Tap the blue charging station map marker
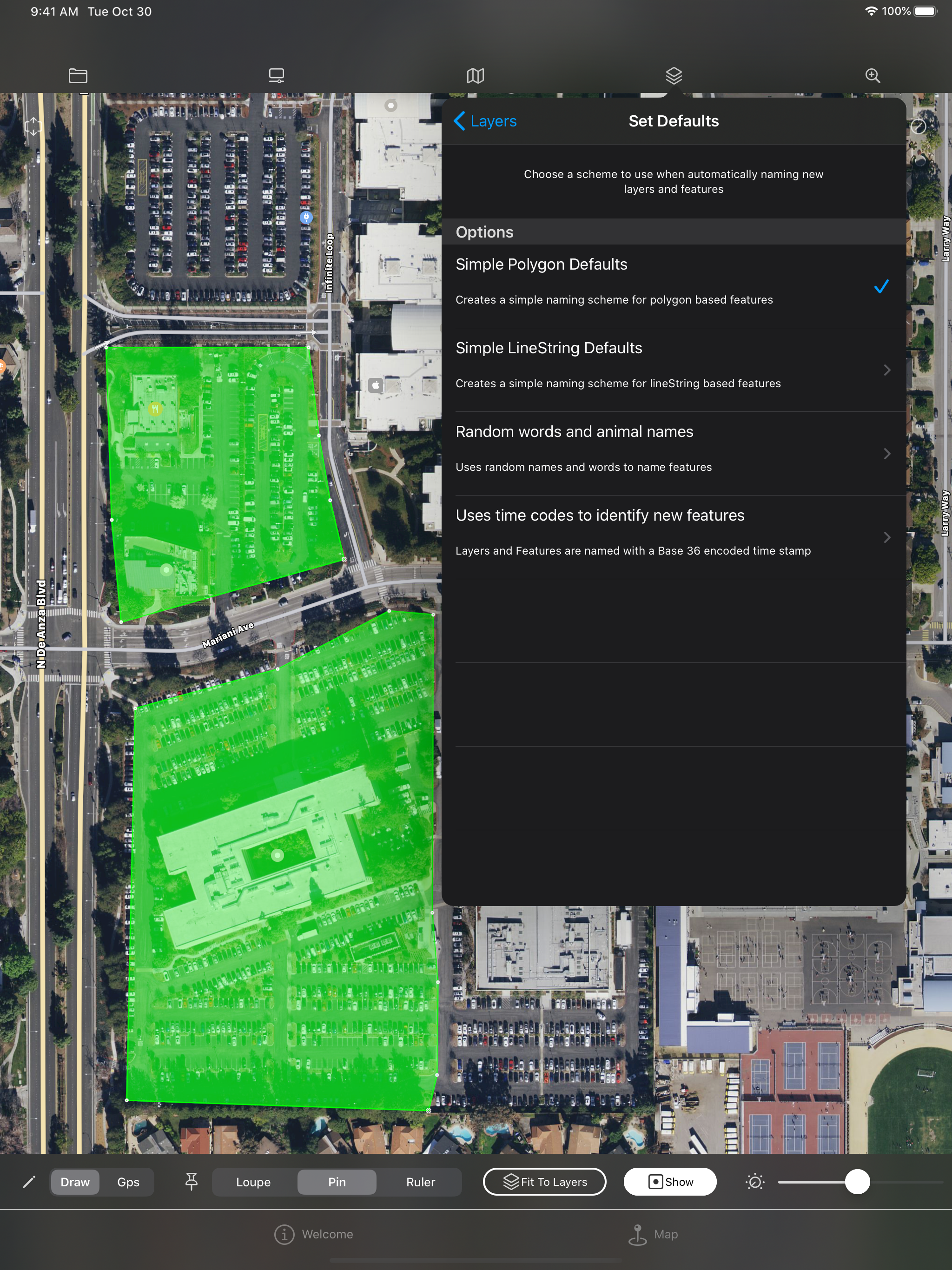 click(306, 217)
